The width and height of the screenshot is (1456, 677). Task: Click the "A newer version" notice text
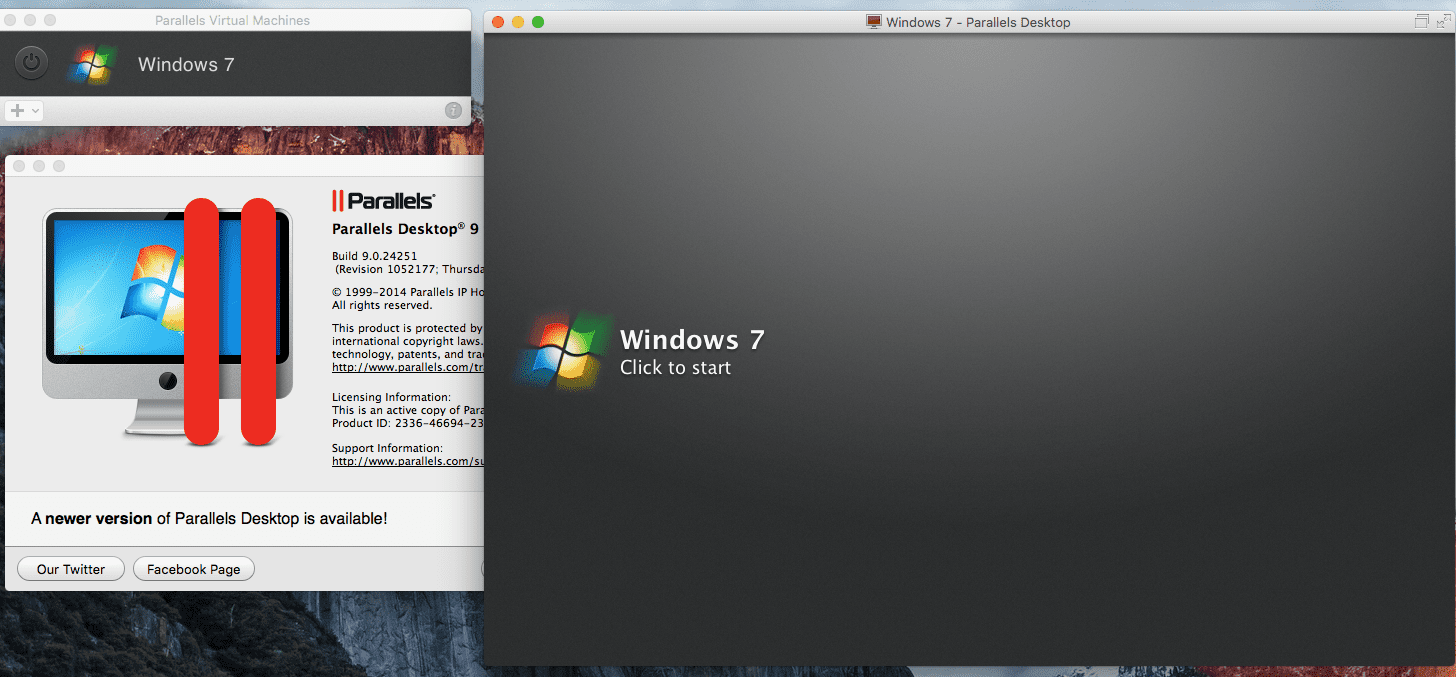209,519
